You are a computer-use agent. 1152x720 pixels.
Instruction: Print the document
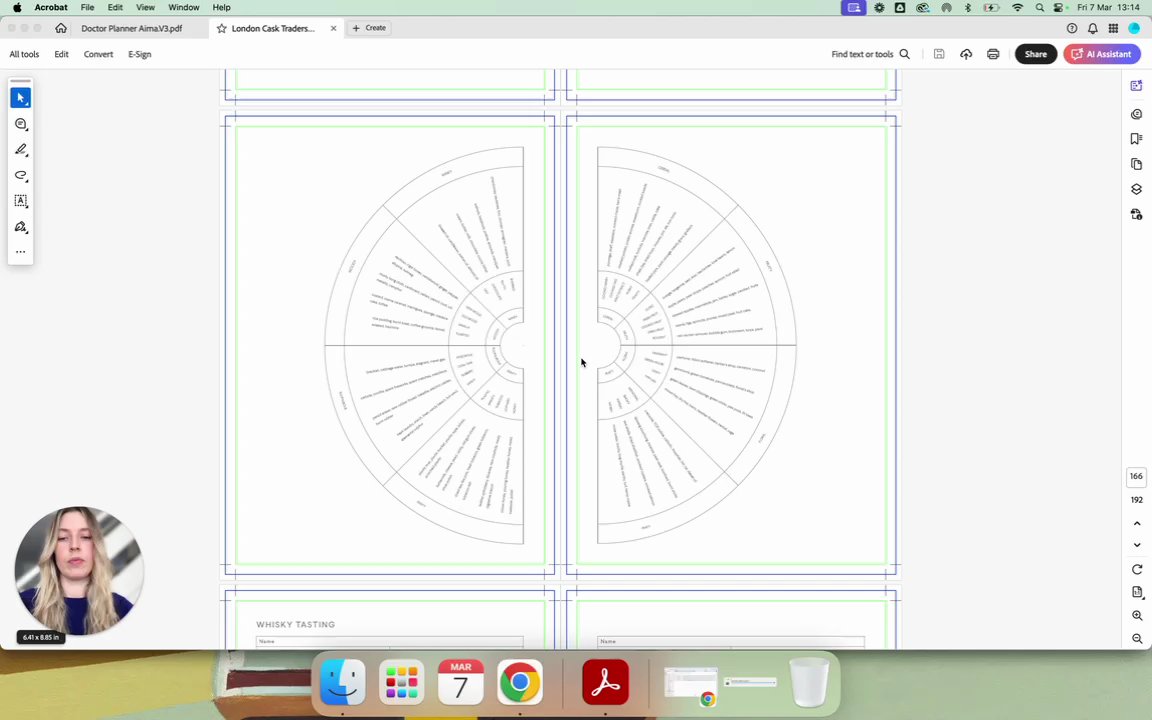coord(993,54)
